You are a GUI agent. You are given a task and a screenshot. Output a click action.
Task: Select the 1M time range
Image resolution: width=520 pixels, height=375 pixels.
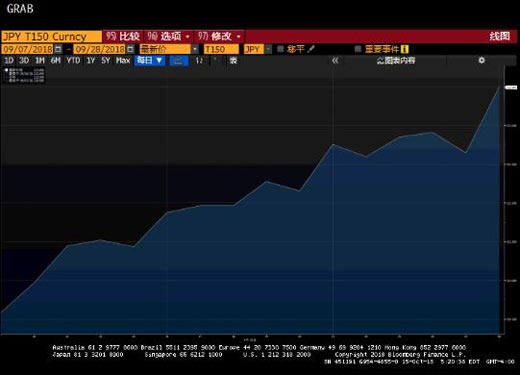pyautogui.click(x=40, y=61)
